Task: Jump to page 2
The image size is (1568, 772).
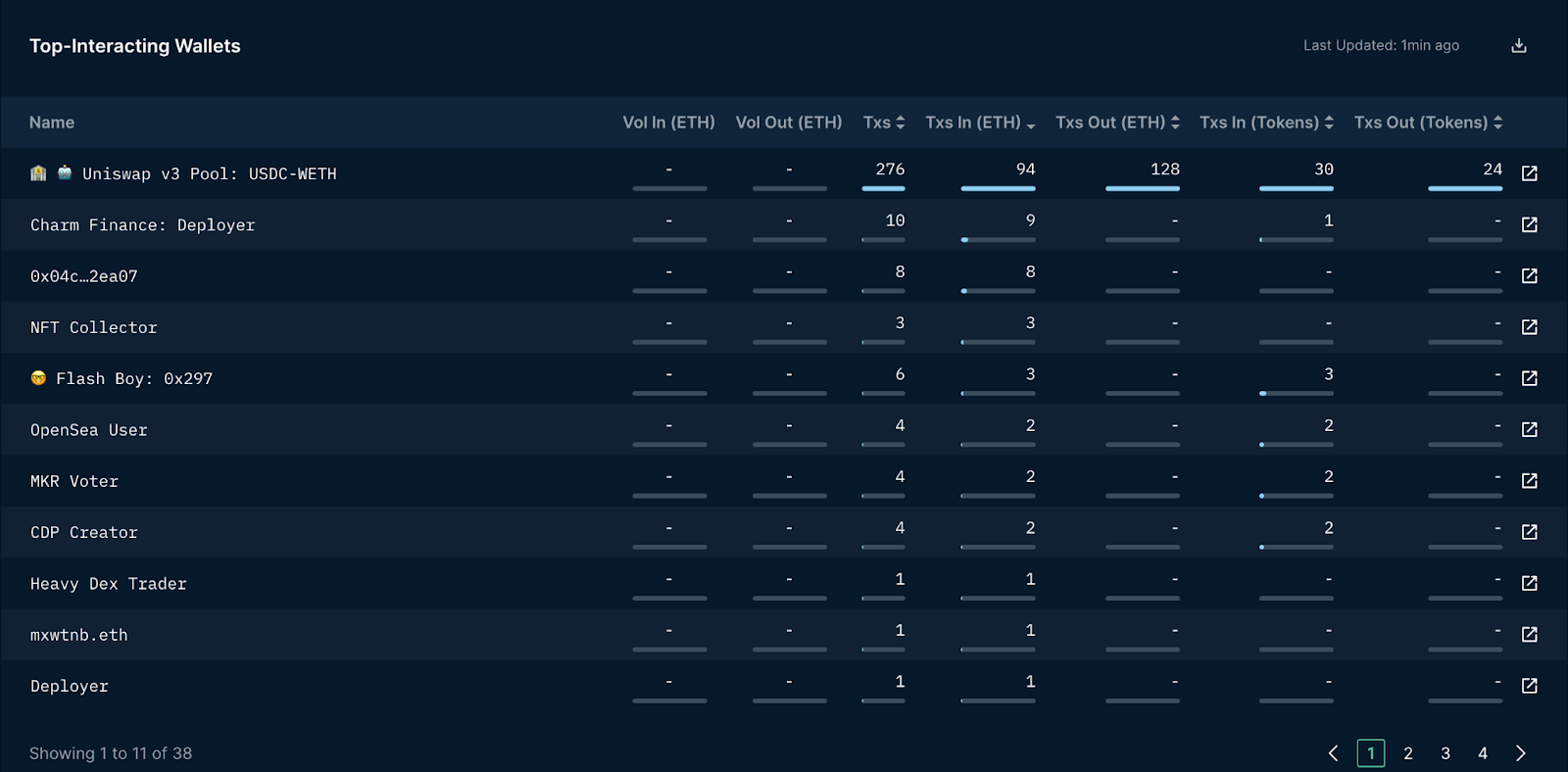Action: 1408,753
